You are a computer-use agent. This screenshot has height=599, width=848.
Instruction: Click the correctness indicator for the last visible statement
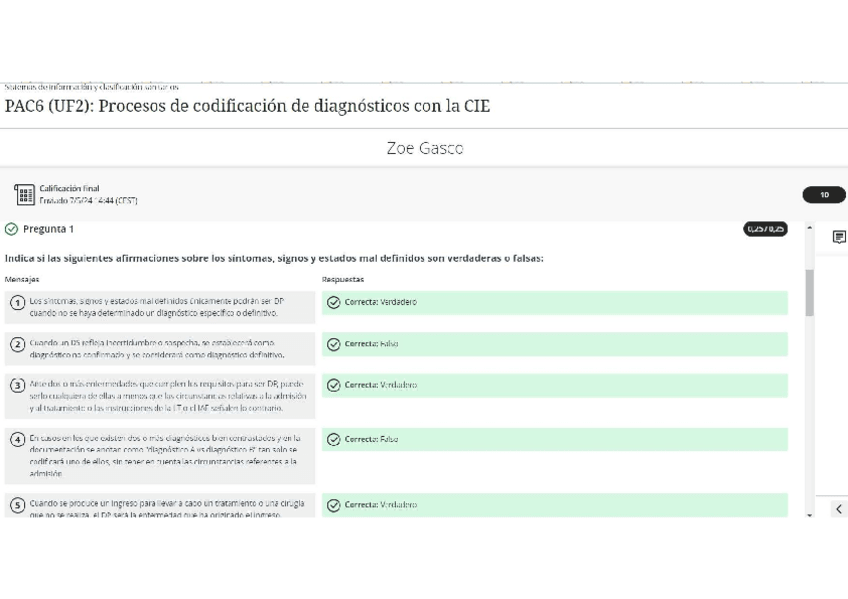point(332,505)
